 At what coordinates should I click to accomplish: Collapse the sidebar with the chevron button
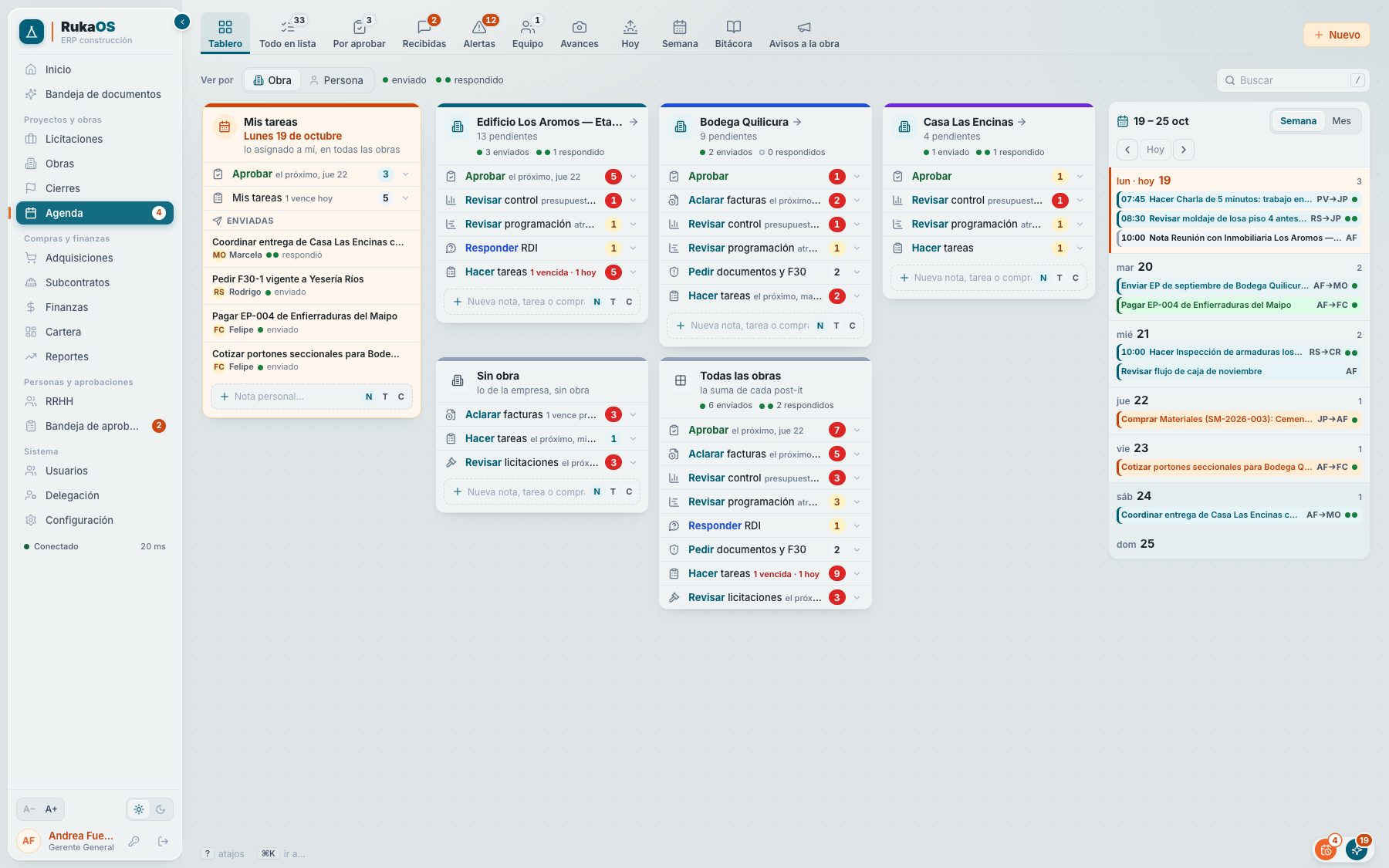182,22
